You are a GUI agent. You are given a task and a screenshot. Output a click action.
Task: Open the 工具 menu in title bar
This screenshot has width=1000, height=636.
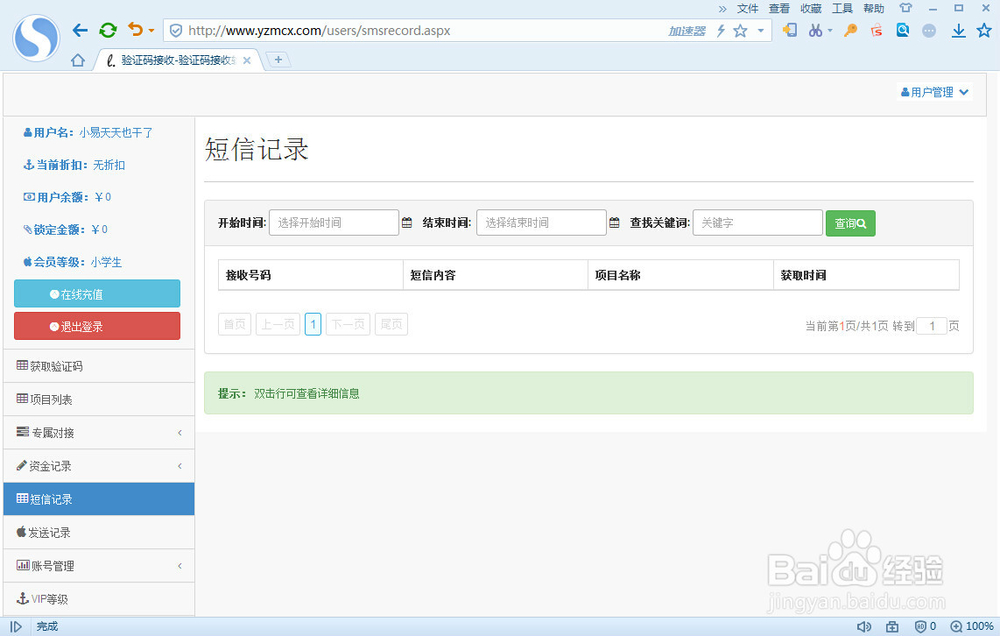841,8
